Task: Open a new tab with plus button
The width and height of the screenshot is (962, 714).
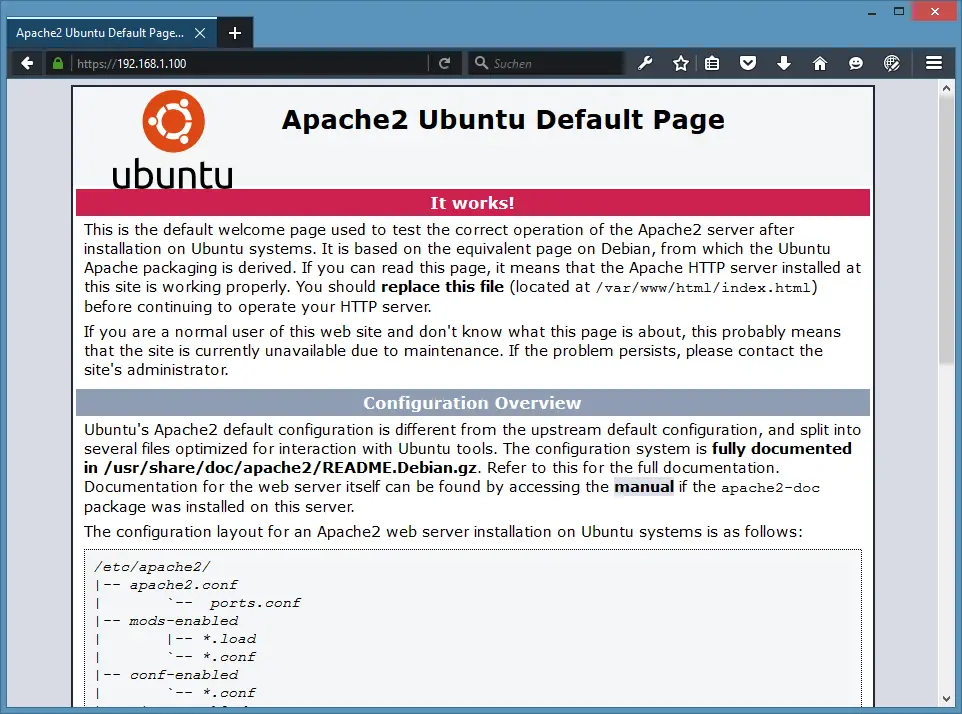Action: coord(234,33)
